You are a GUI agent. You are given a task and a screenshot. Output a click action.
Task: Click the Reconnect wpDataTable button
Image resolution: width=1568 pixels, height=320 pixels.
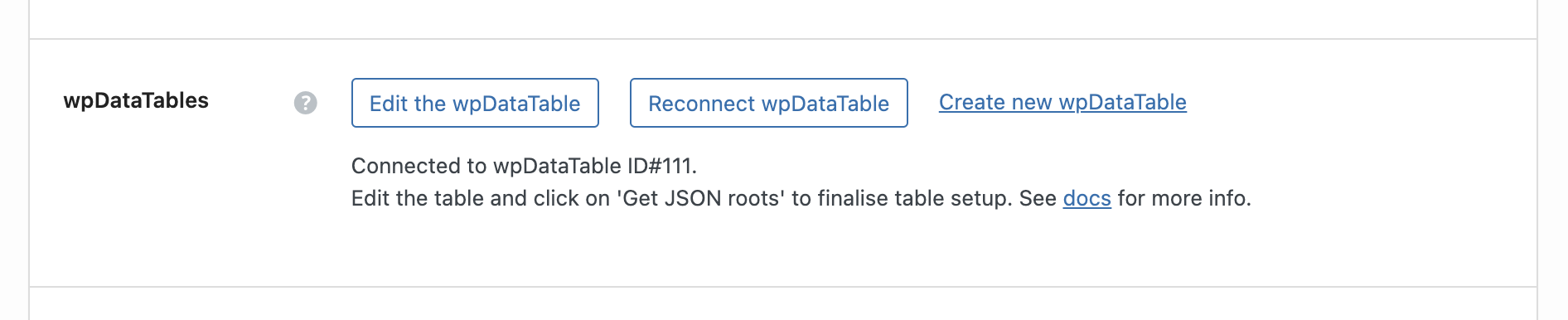[x=769, y=103]
